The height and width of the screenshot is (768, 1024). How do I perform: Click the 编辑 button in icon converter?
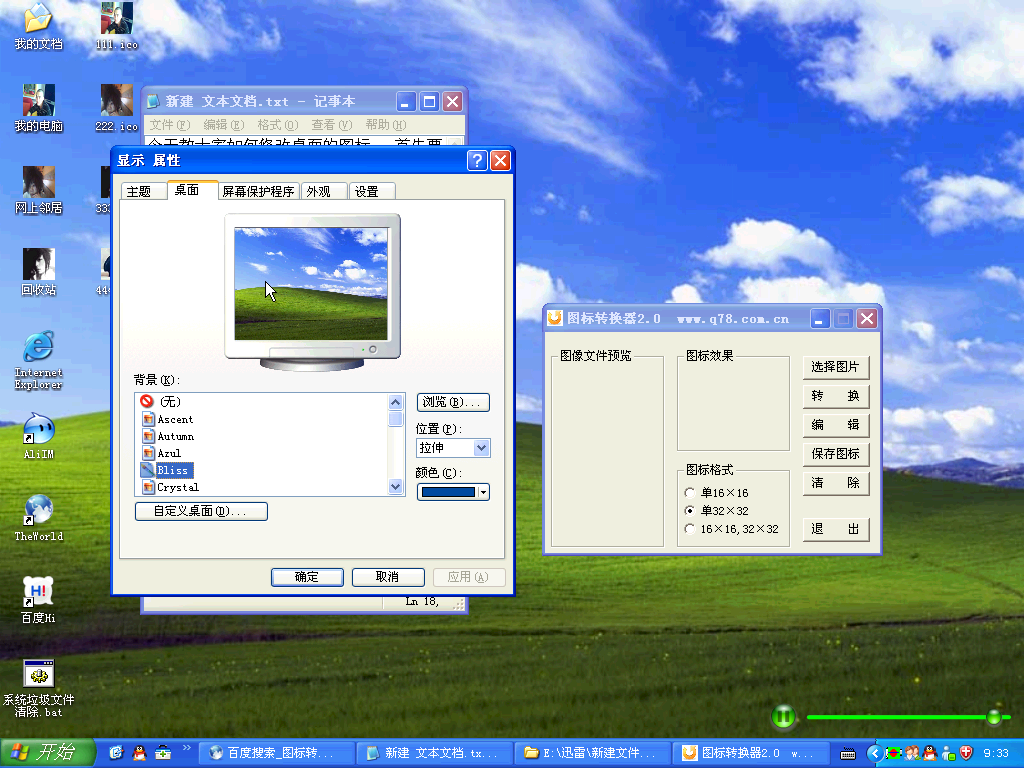click(x=835, y=424)
